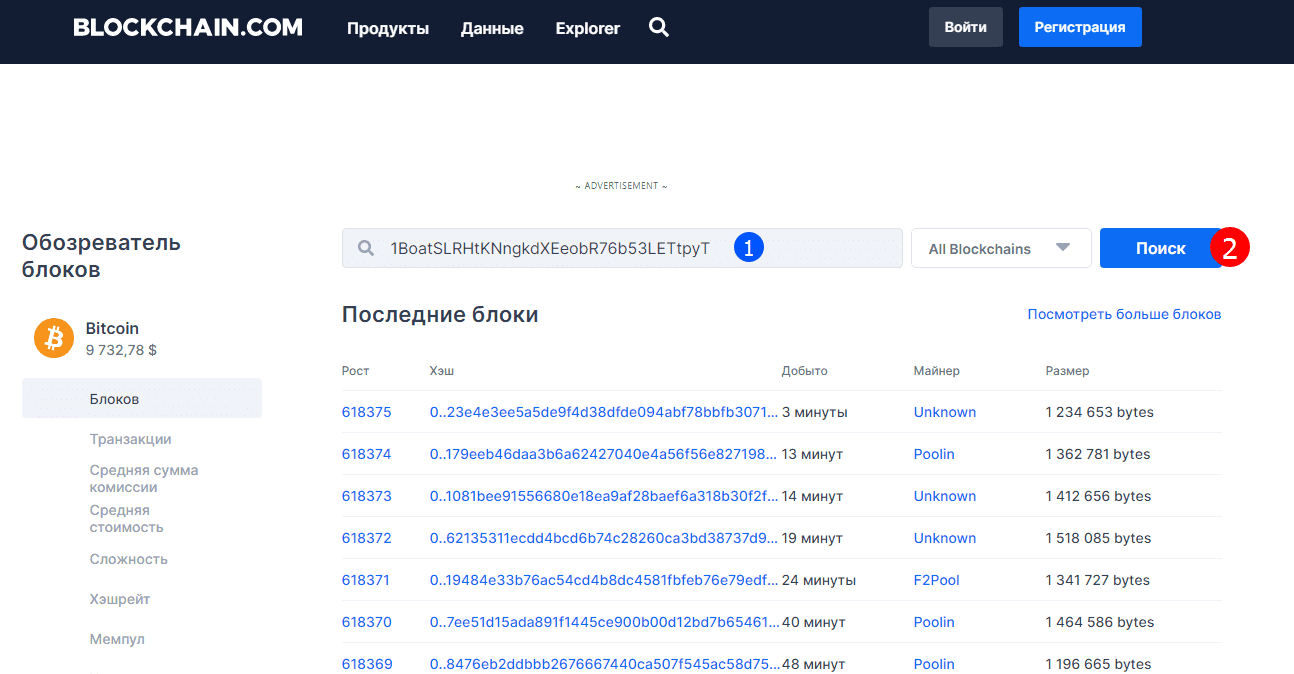This screenshot has width=1294, height=674.
Task: Open the Explorer menu item
Action: click(588, 28)
